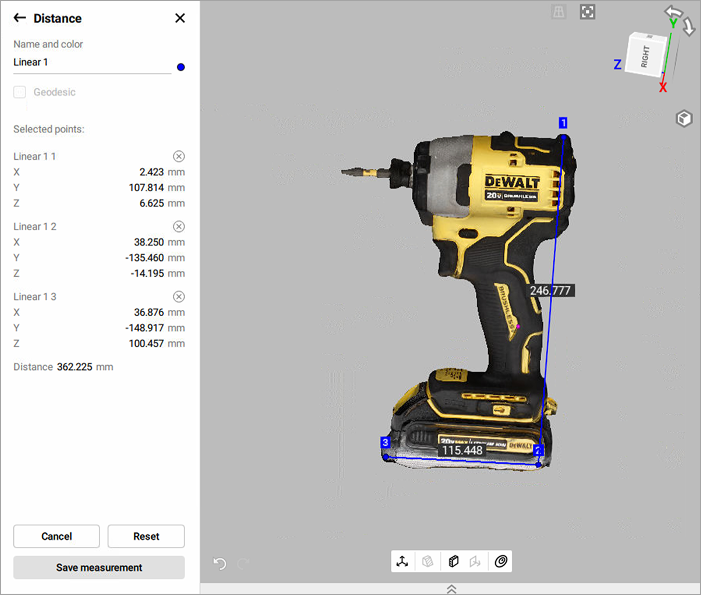The width and height of the screenshot is (701, 595).
Task: Click the Cancel button
Action: [x=56, y=536]
